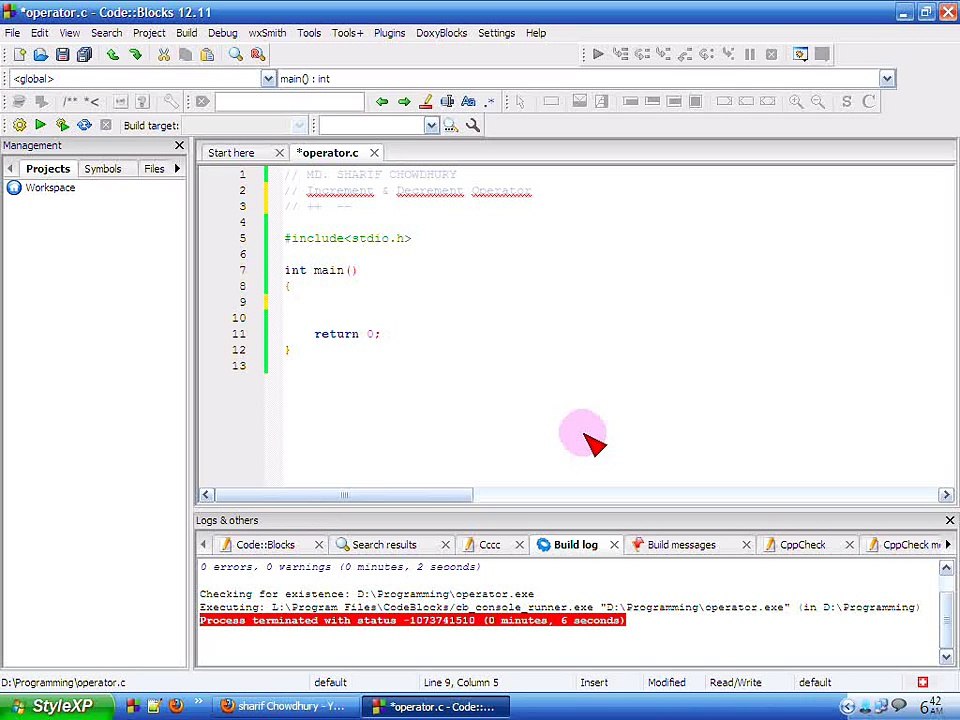The width and height of the screenshot is (960, 720).
Task: Open the global scope dropdown
Action: click(268, 78)
